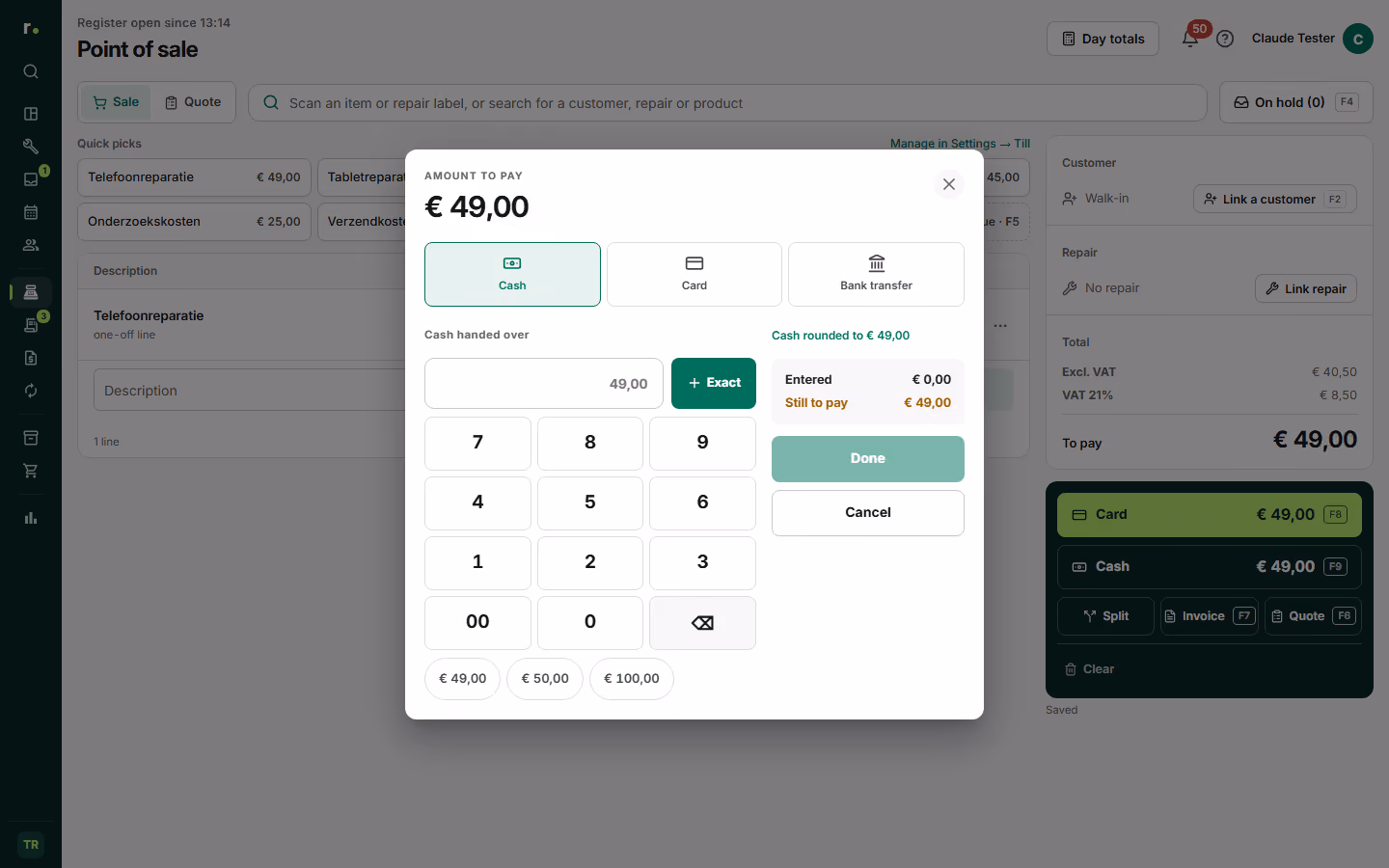The width and height of the screenshot is (1389, 868).
Task: Select the cash register icon in sidebar
Action: pos(31,292)
